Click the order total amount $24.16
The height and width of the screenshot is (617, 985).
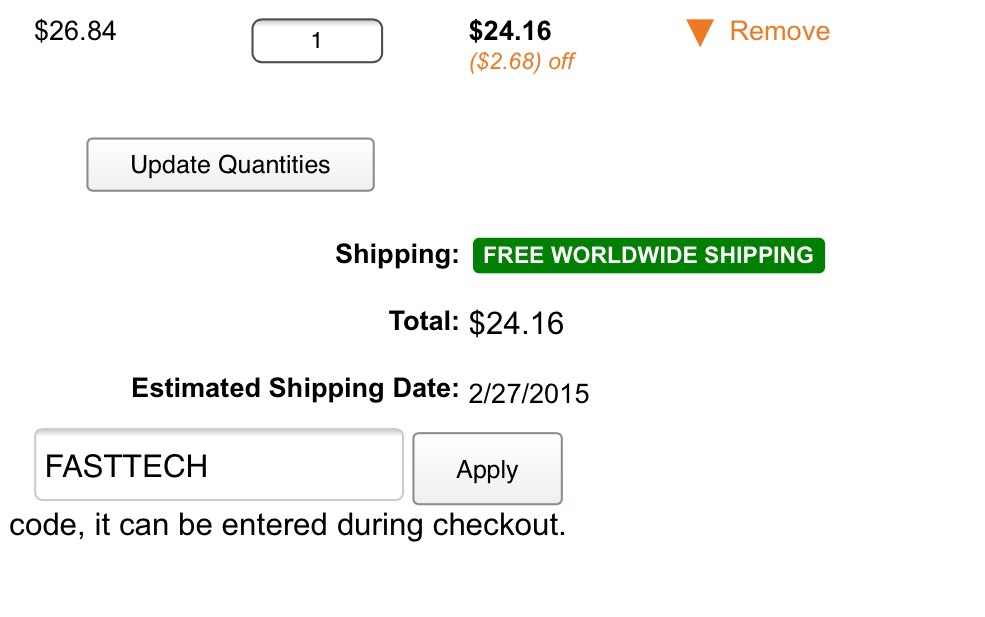pyautogui.click(x=516, y=323)
